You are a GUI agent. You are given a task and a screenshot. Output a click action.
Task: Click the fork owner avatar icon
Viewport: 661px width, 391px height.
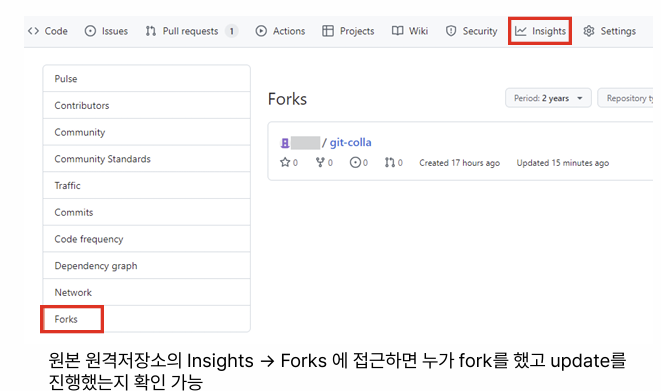point(285,143)
